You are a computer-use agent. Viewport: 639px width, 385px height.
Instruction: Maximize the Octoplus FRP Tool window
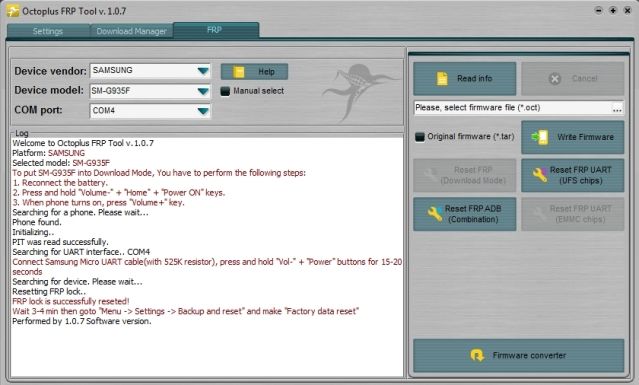[x=613, y=10]
